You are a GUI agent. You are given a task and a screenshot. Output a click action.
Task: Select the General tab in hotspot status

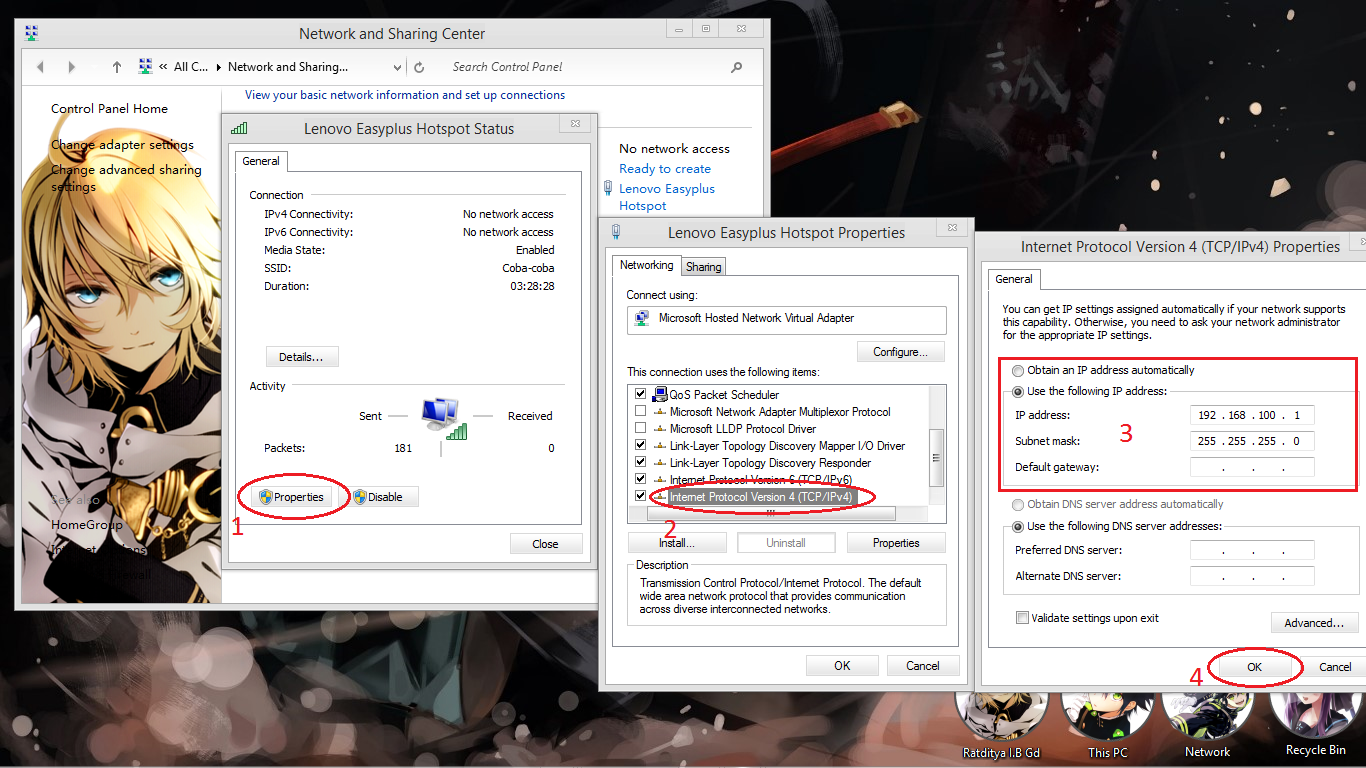(x=261, y=161)
